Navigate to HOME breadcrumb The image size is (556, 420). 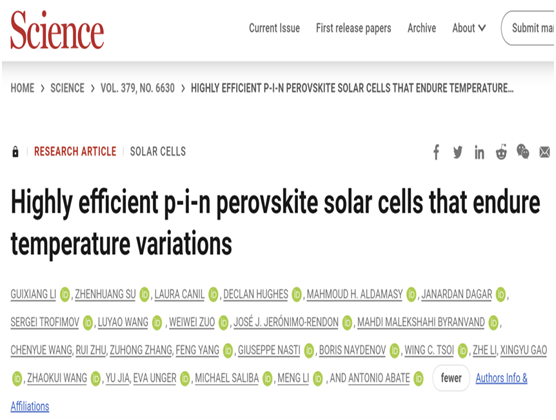22,88
